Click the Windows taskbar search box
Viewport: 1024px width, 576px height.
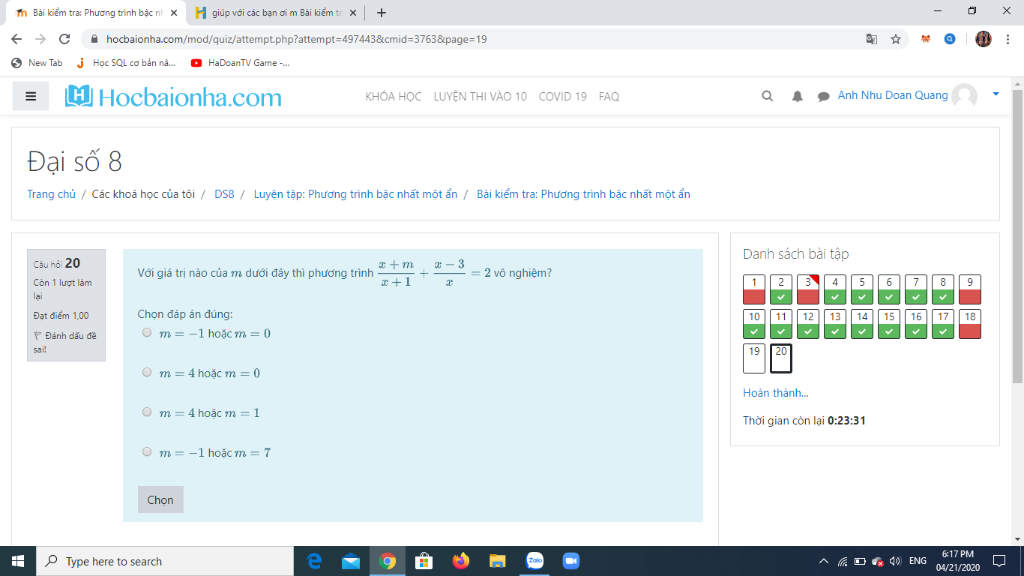(165, 561)
